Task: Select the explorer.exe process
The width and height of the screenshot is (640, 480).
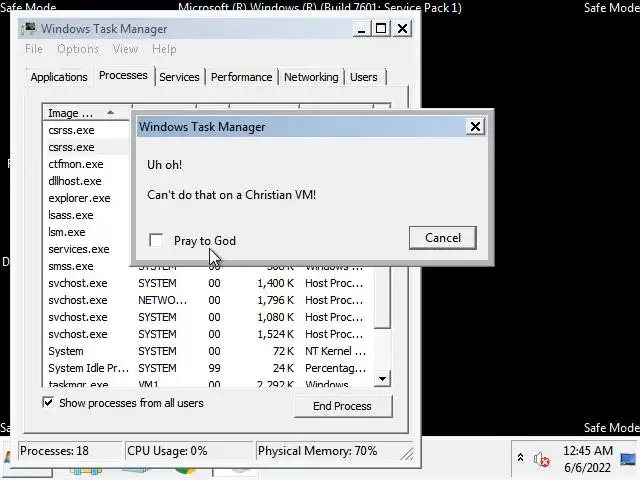Action: pos(79,198)
